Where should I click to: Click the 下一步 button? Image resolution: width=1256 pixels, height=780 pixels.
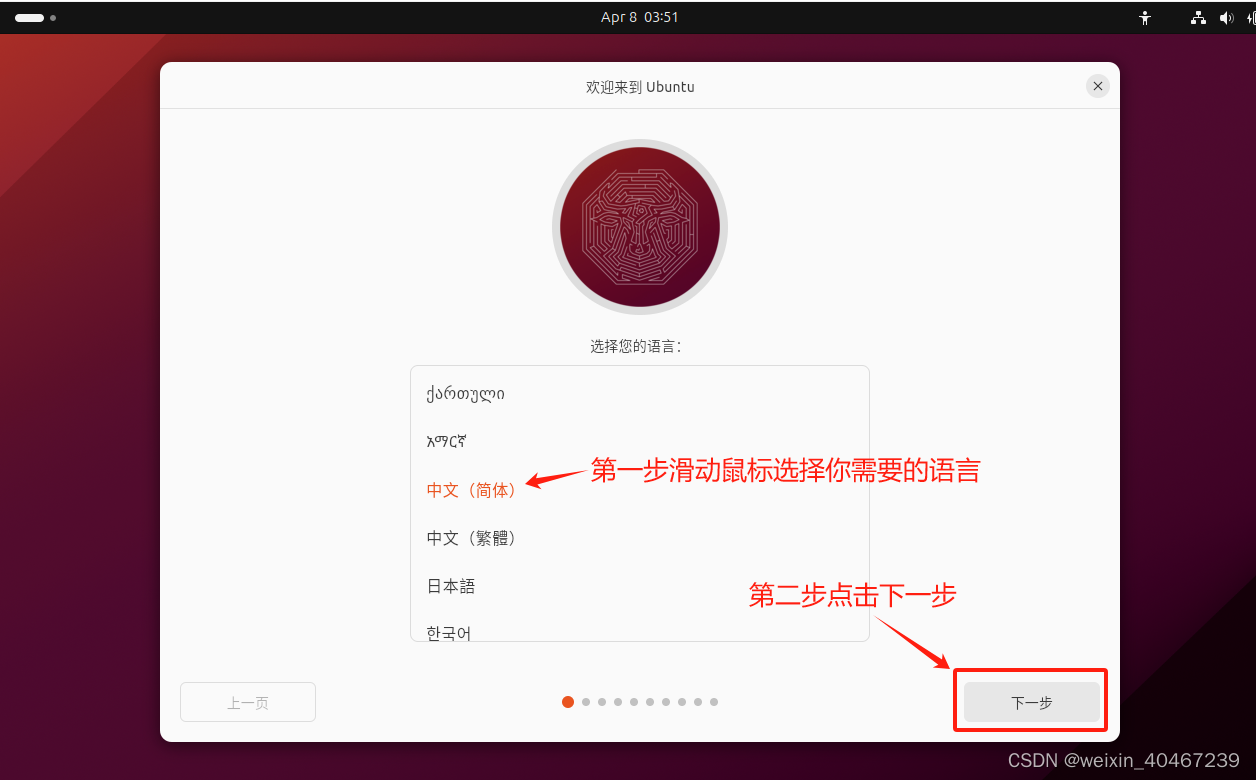(1032, 703)
